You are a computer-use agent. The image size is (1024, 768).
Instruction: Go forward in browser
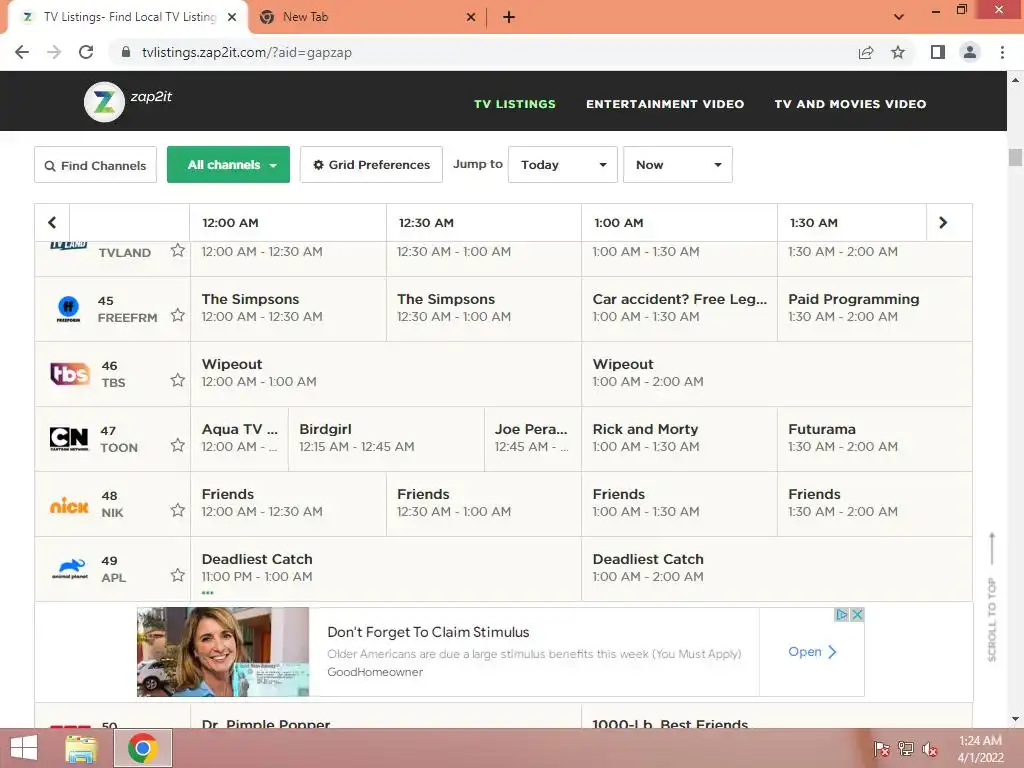point(54,52)
